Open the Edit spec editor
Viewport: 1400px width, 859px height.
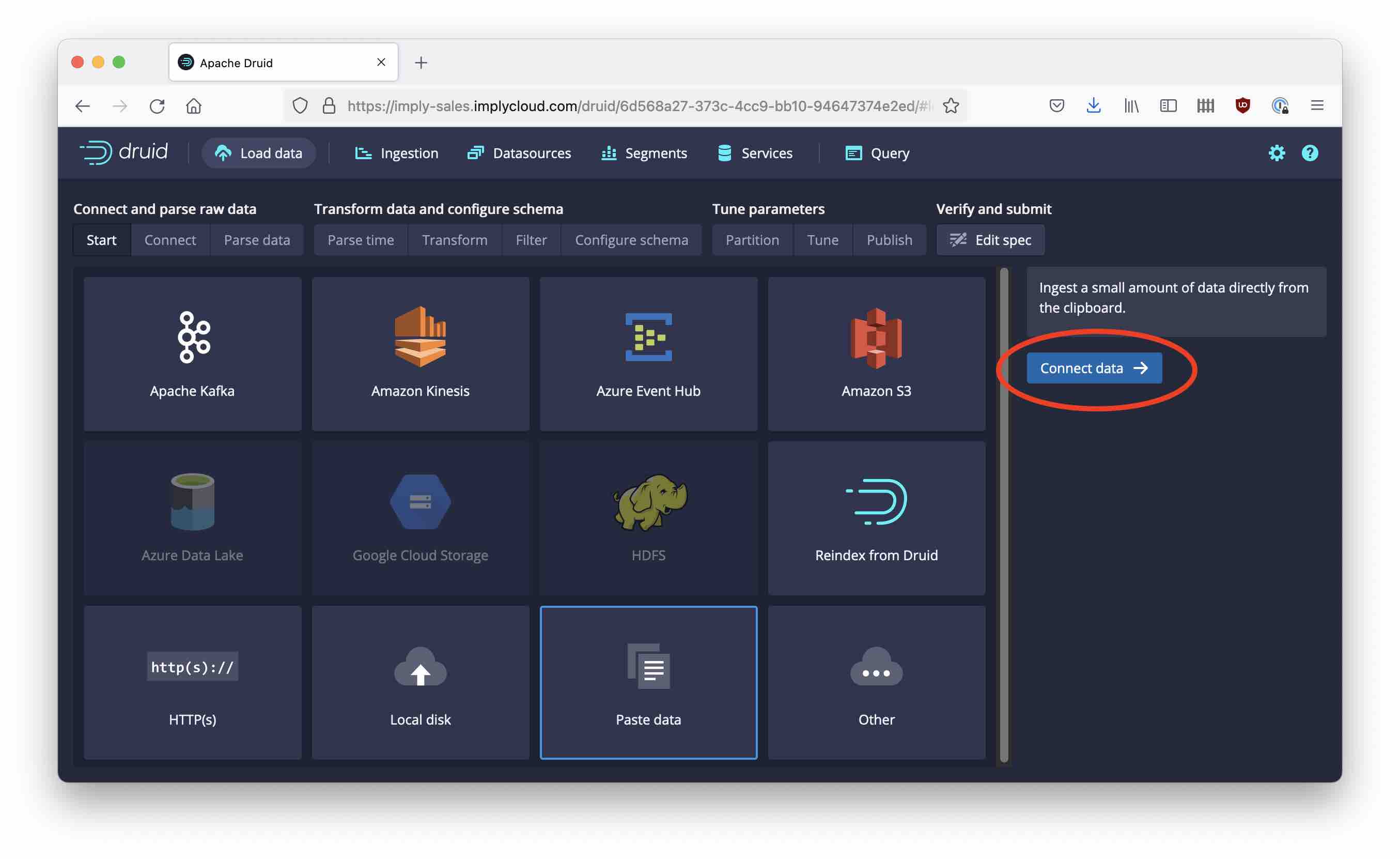[990, 239]
